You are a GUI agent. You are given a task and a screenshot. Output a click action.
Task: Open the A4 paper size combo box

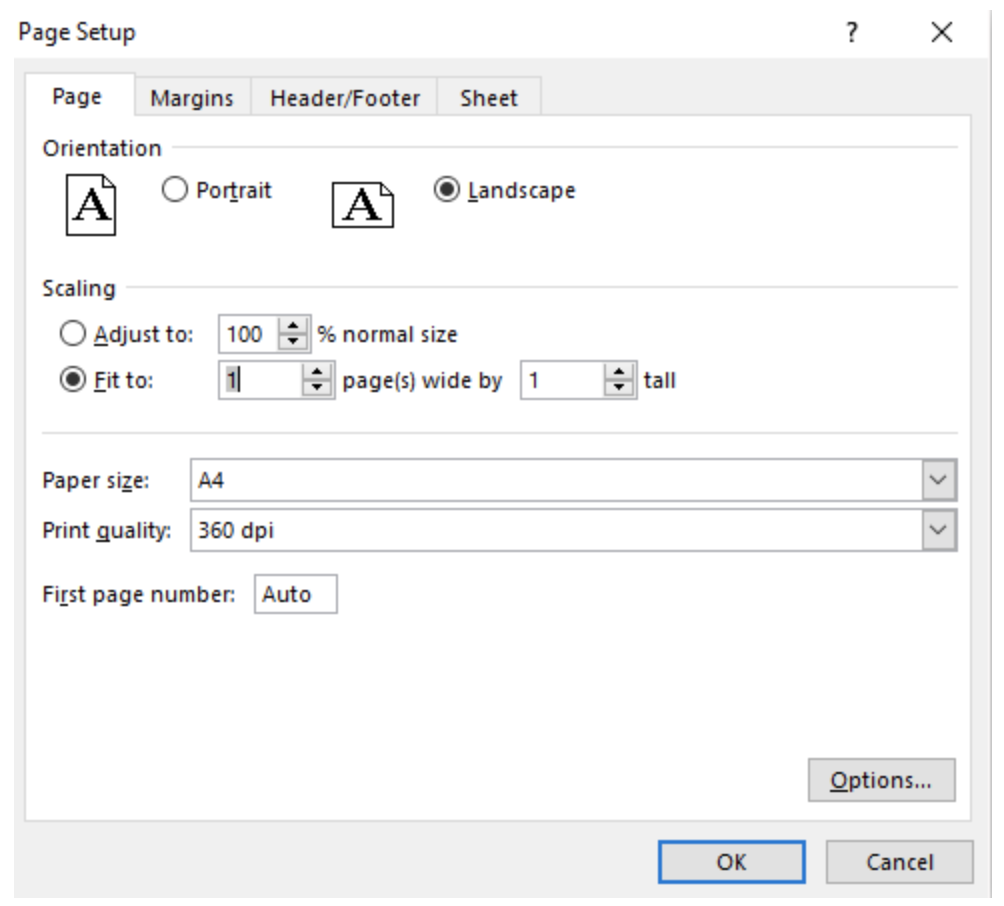pyautogui.click(x=573, y=480)
